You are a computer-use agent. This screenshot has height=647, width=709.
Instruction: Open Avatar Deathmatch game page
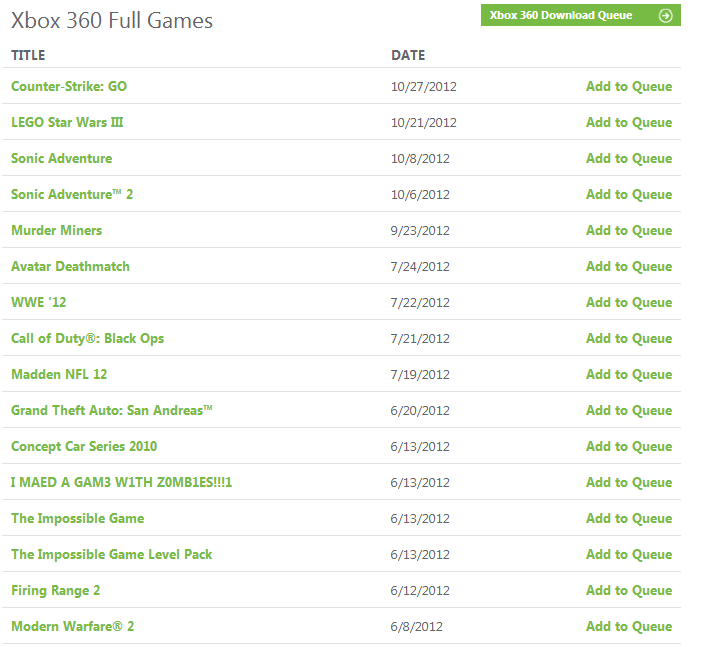[x=71, y=266]
